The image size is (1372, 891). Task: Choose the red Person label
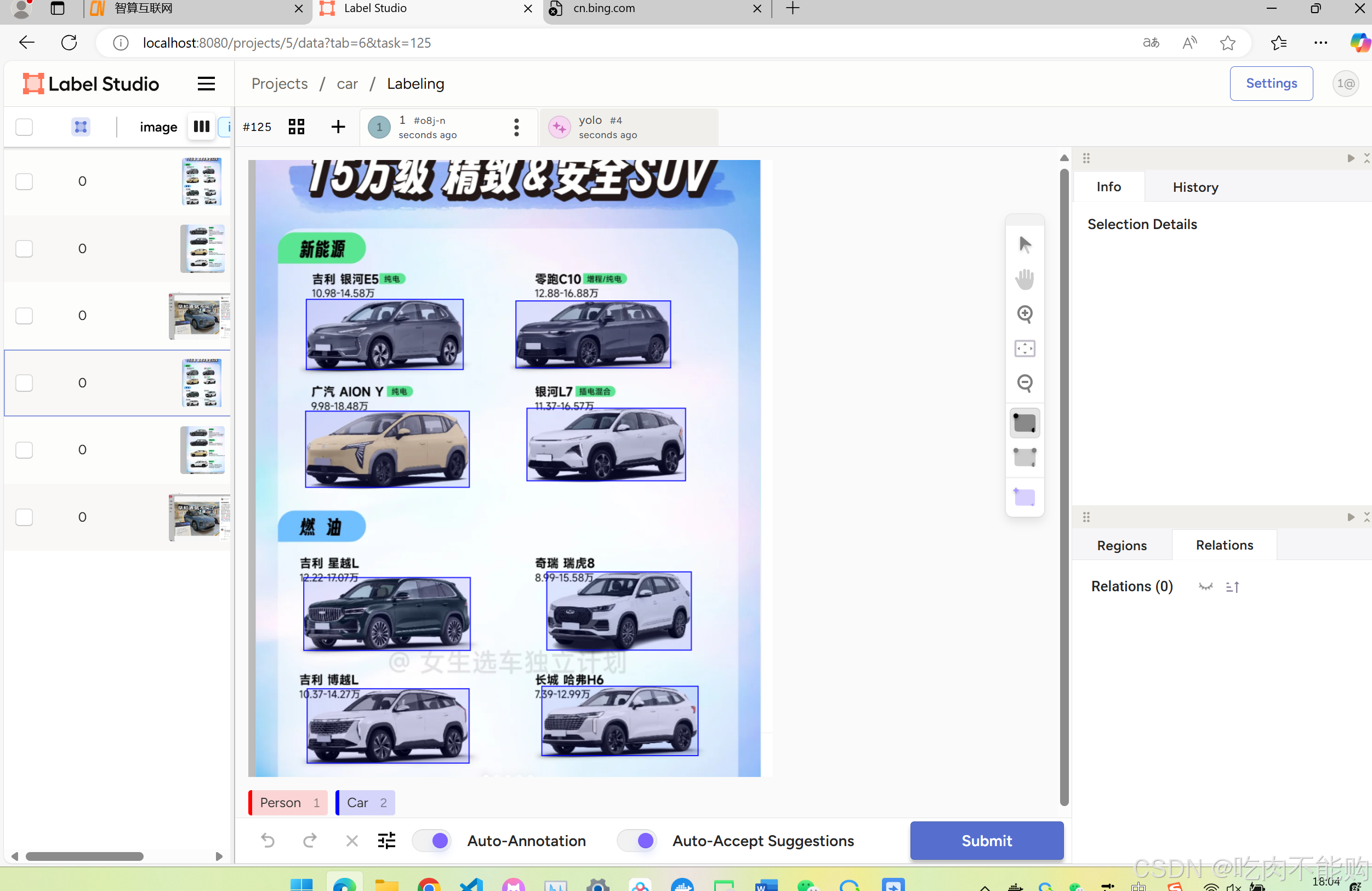[288, 802]
